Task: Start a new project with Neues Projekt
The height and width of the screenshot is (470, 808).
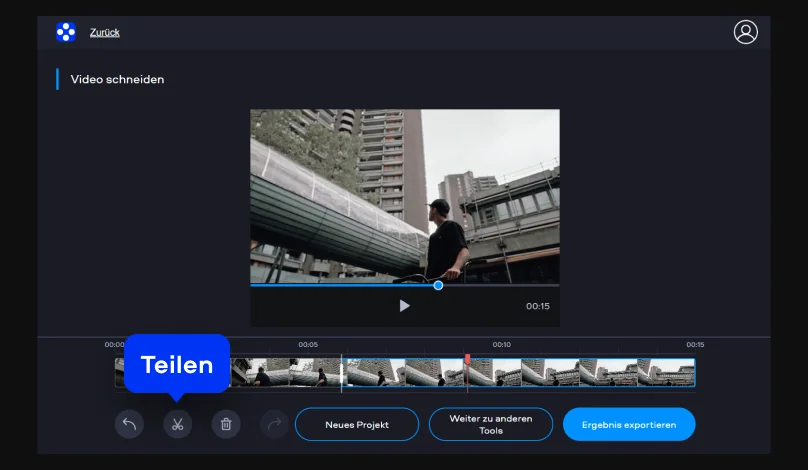Action: pyautogui.click(x=357, y=424)
